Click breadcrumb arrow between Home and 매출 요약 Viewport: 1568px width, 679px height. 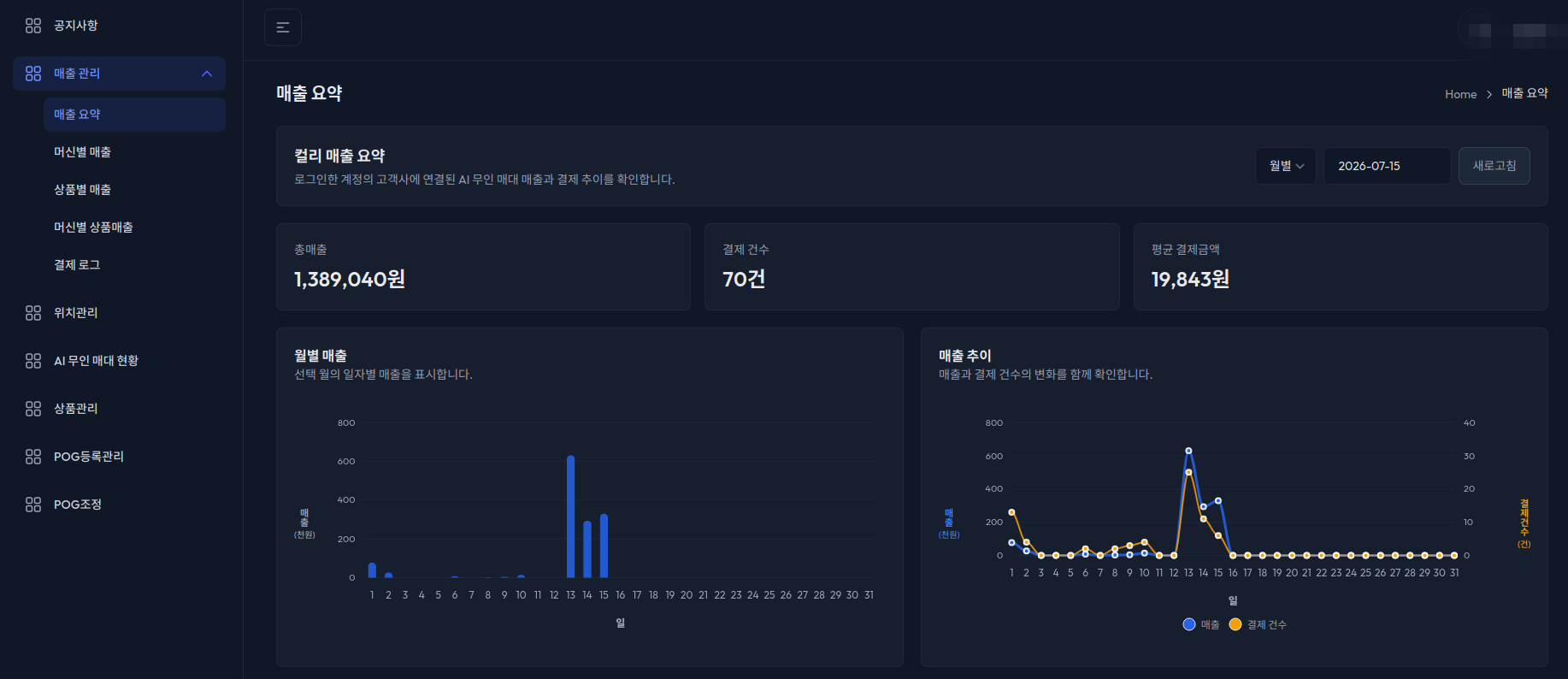click(x=1489, y=94)
